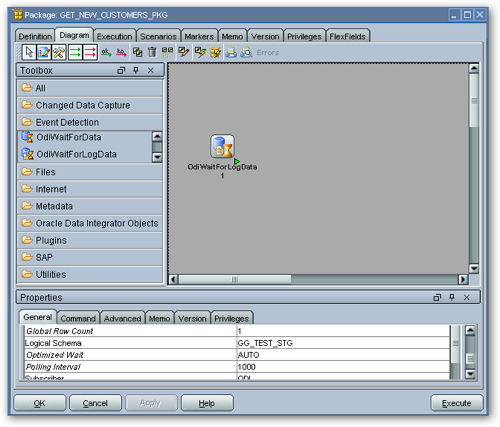The height and width of the screenshot is (427, 500).
Task: Pick the OdiWaitForData tool from Toolbox
Action: [x=69, y=137]
